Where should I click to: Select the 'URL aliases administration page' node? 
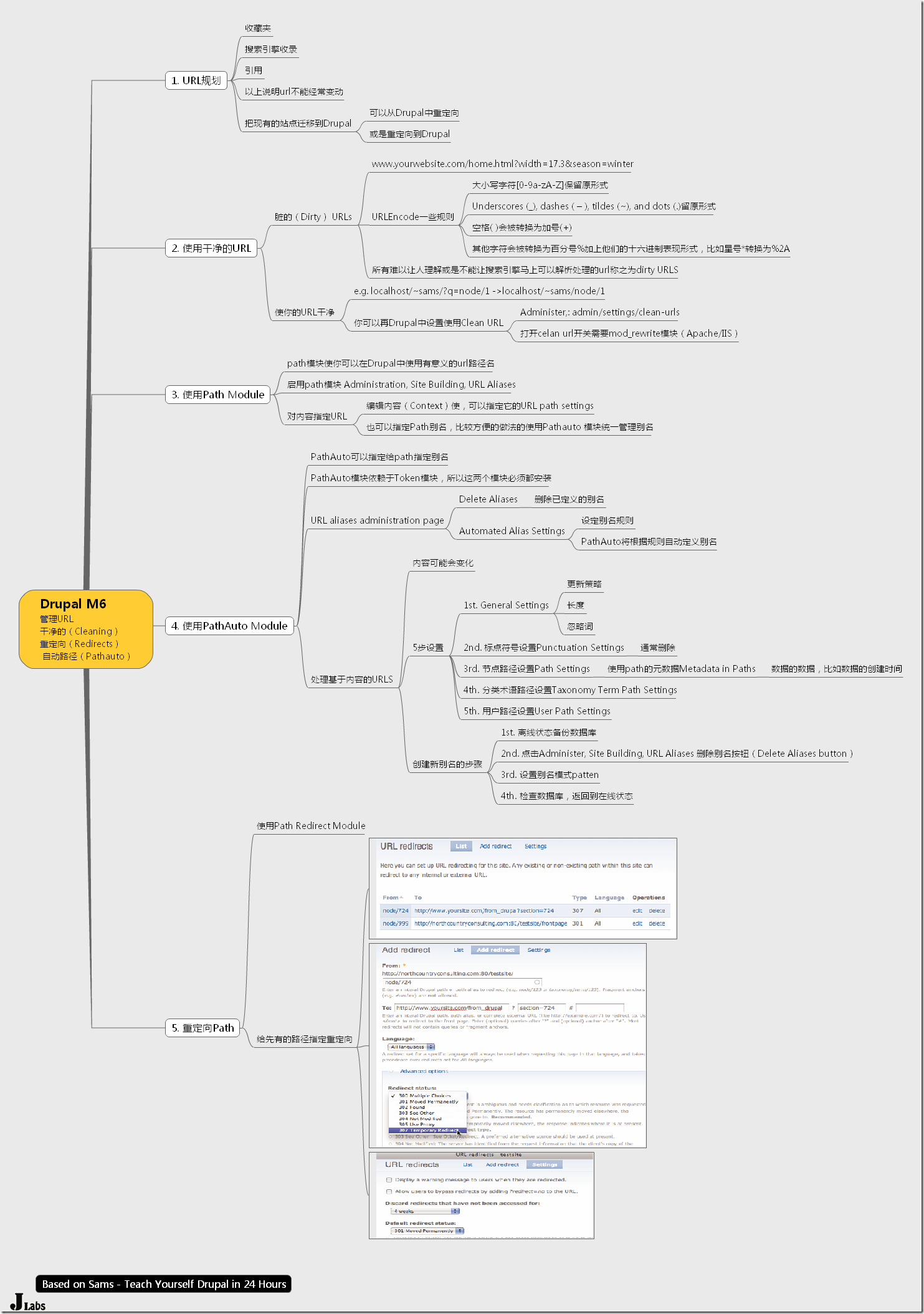point(377,520)
